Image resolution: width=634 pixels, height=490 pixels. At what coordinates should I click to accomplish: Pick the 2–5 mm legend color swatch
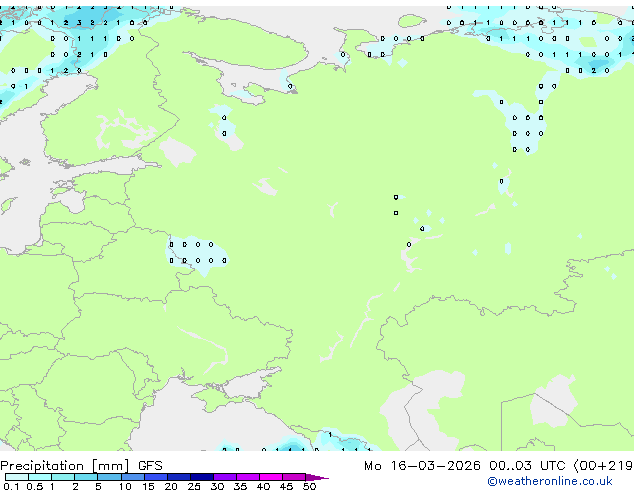[x=86, y=477]
